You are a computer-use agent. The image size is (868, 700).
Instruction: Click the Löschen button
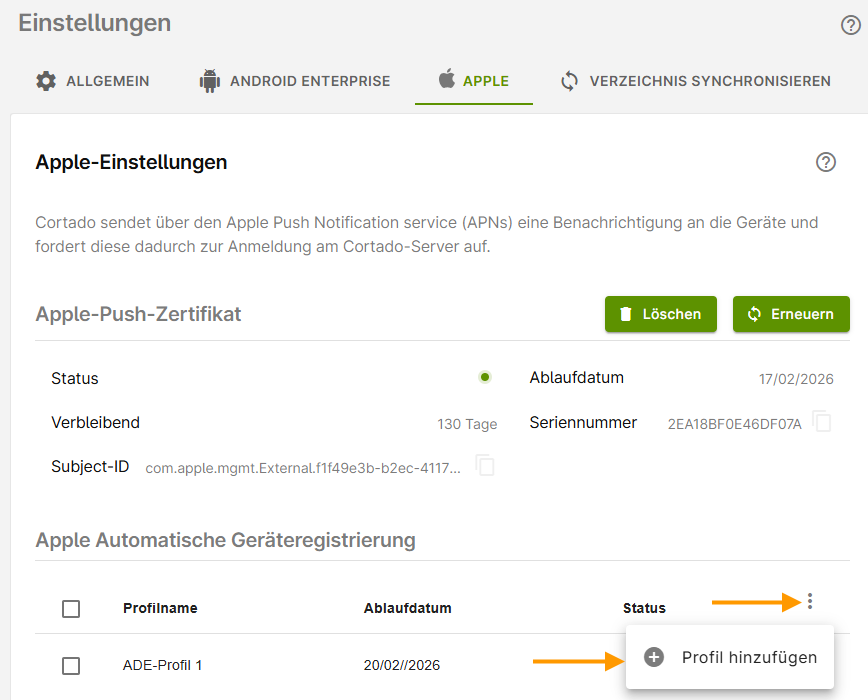(x=660, y=314)
